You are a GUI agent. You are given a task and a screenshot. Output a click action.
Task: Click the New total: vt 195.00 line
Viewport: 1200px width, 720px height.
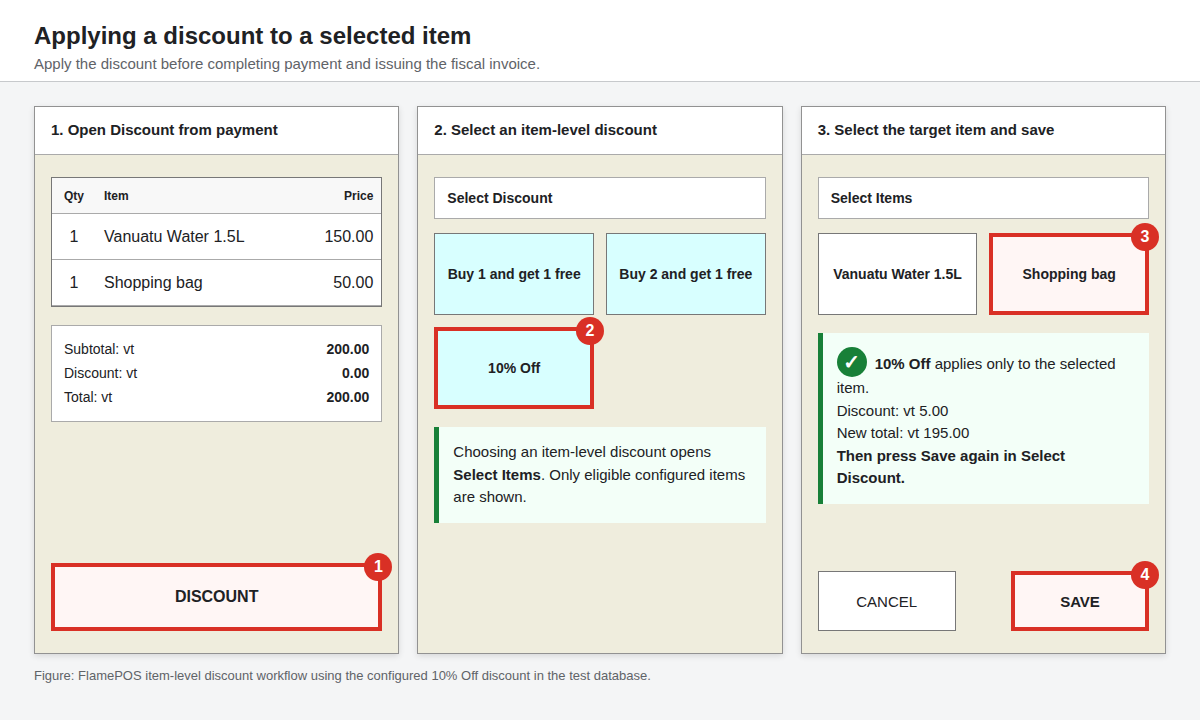coord(903,433)
